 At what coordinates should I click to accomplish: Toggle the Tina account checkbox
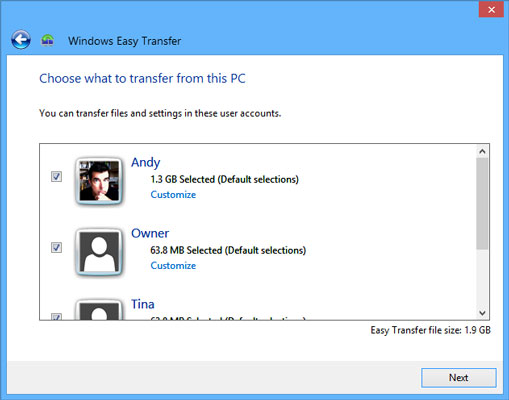(x=56, y=316)
